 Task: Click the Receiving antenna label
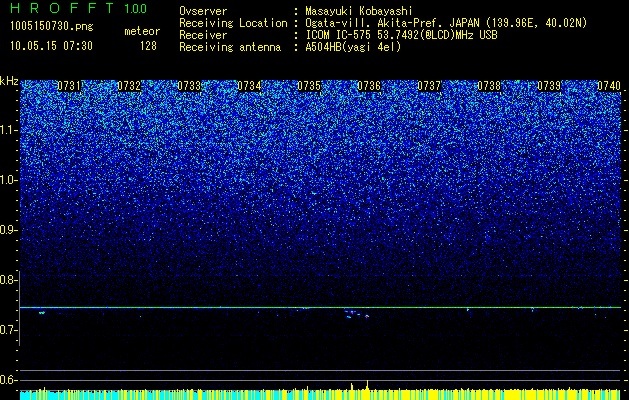[230, 47]
